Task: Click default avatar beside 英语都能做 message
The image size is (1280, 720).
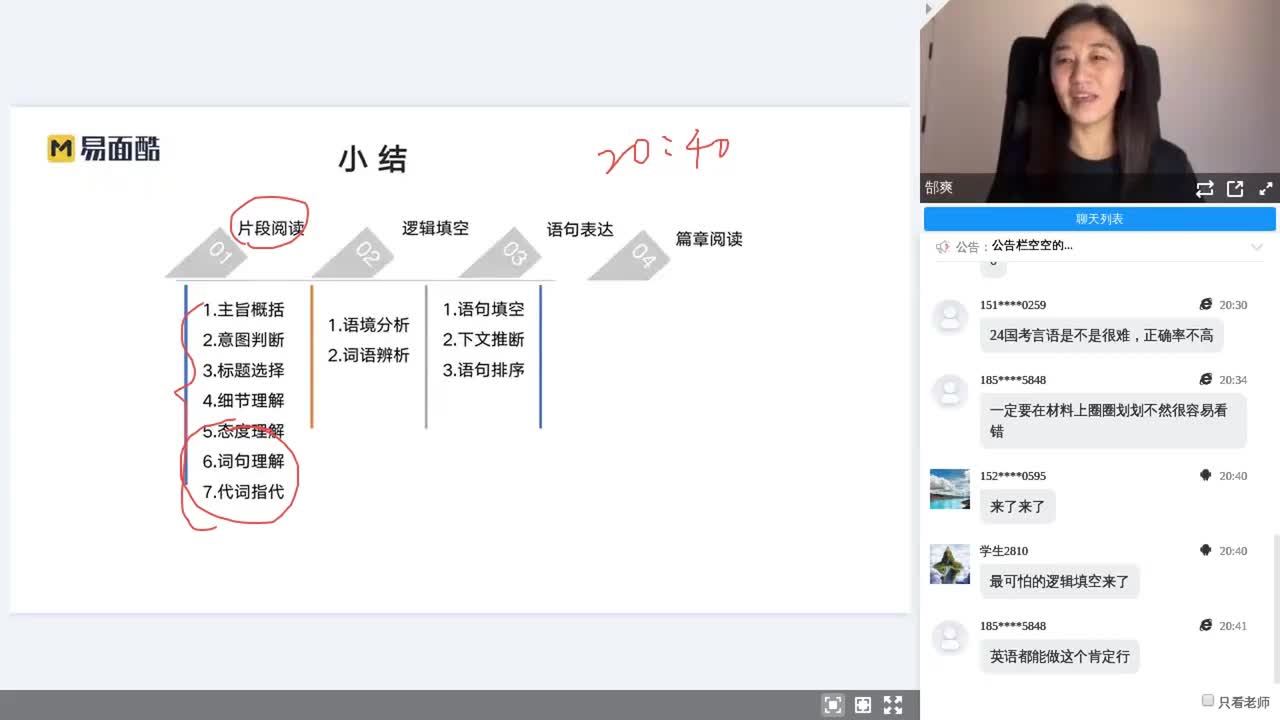Action: pos(949,637)
